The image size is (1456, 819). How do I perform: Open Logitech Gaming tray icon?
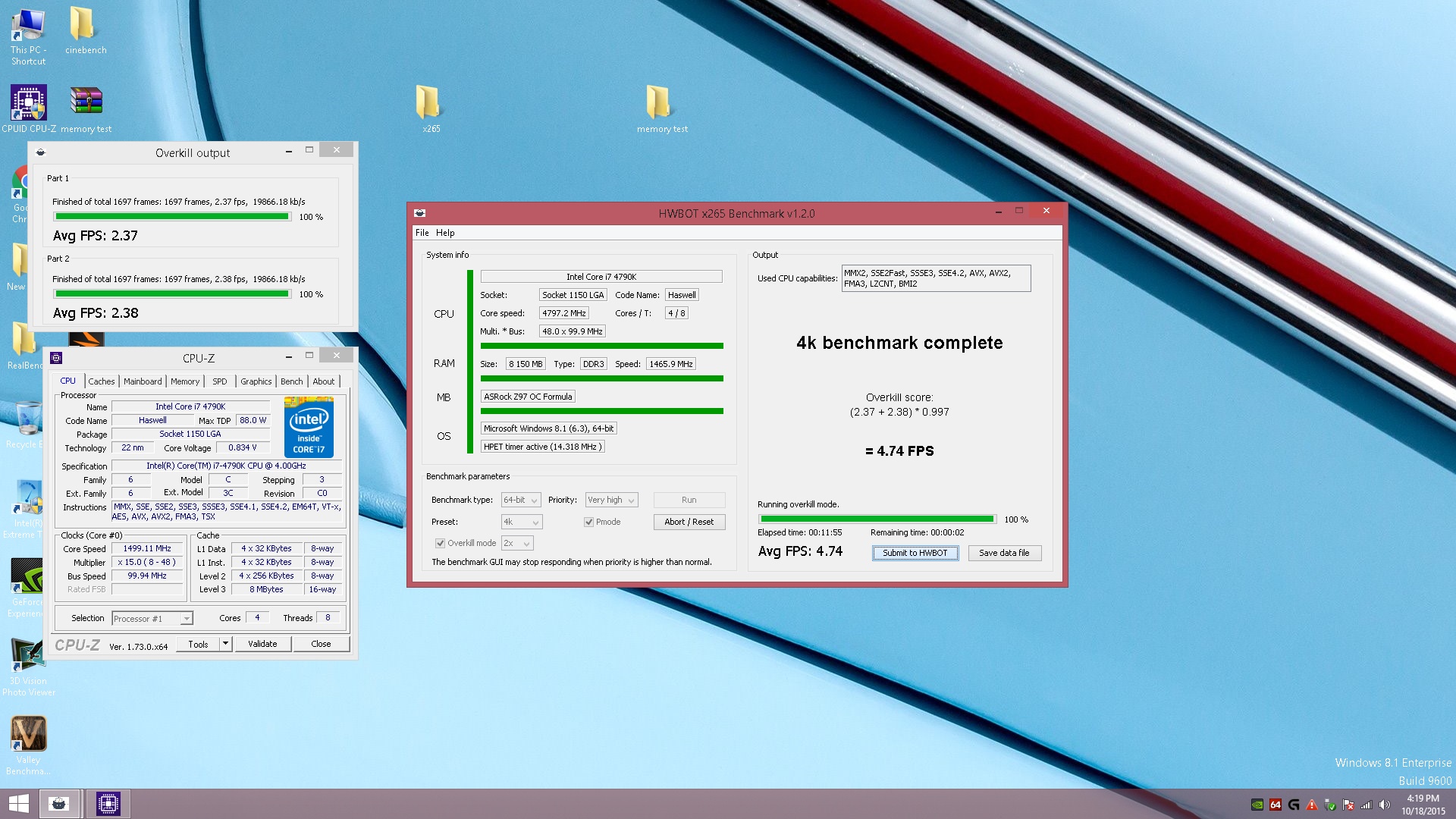pyautogui.click(x=1294, y=805)
